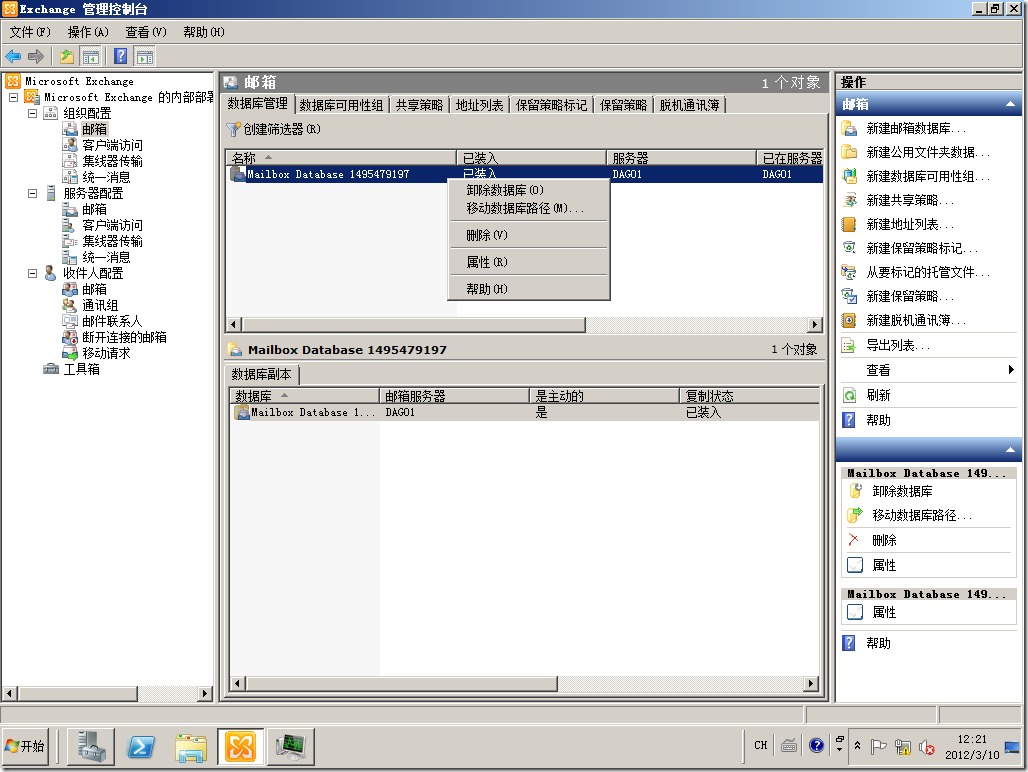Collapse the 组织配置 tree node
Image resolution: width=1028 pixels, height=772 pixels.
point(34,113)
